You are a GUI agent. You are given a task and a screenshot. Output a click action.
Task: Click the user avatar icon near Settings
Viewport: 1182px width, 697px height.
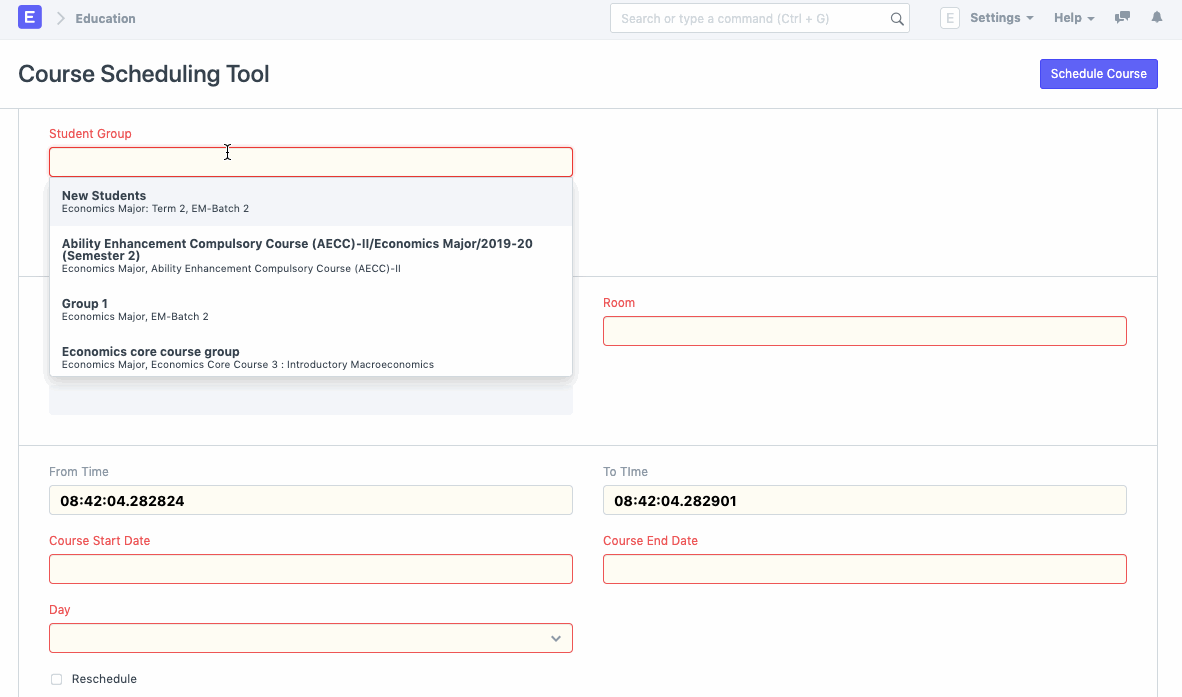pyautogui.click(x=949, y=17)
